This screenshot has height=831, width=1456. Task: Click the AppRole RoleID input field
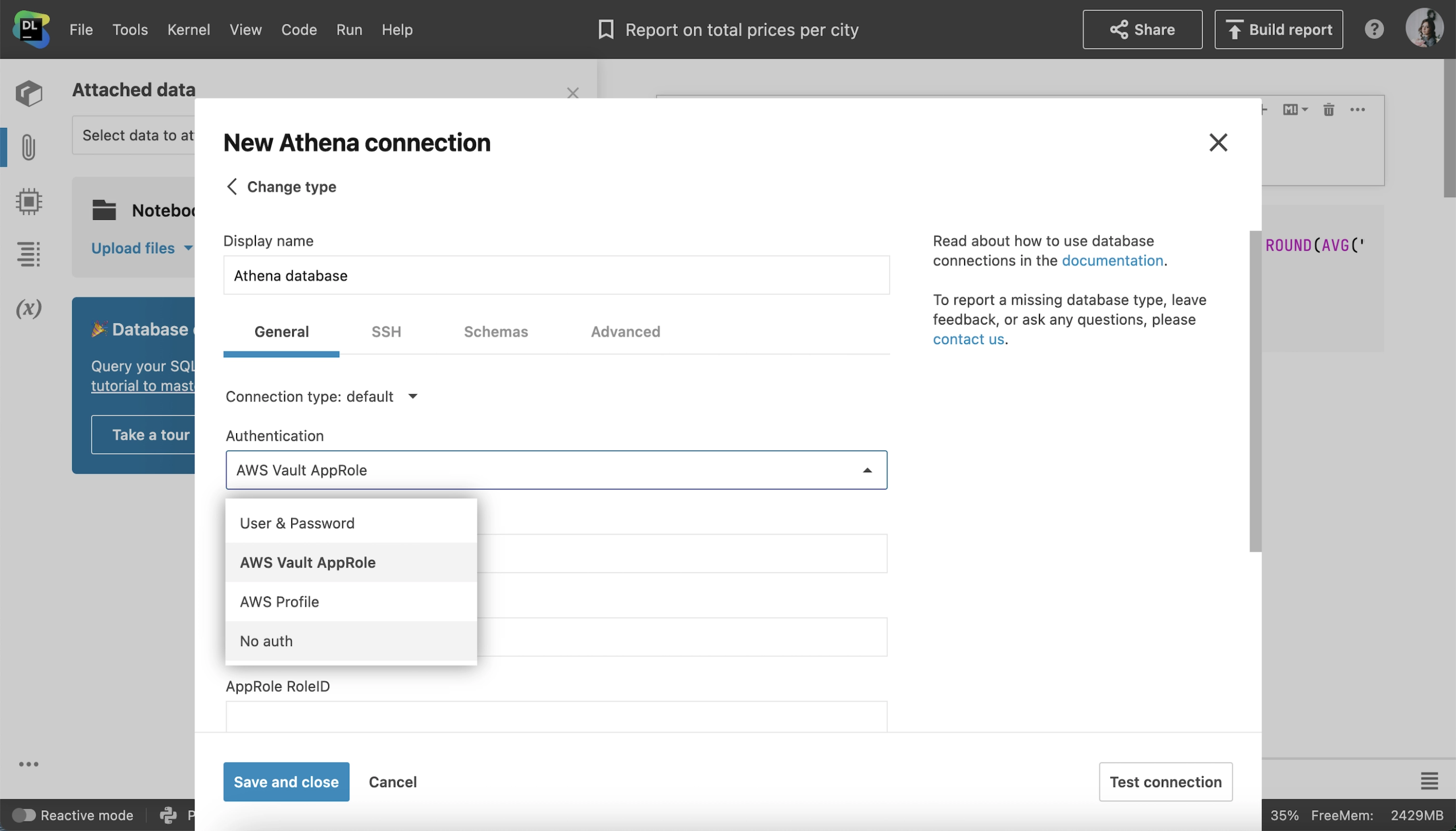(556, 716)
